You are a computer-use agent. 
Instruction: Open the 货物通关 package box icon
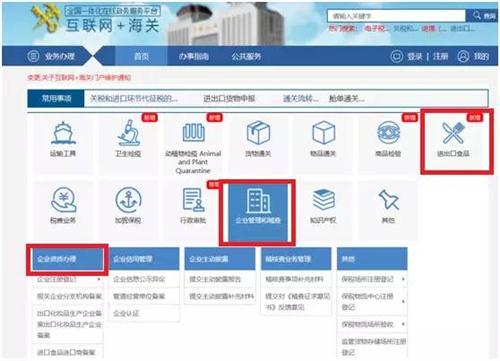click(258, 133)
